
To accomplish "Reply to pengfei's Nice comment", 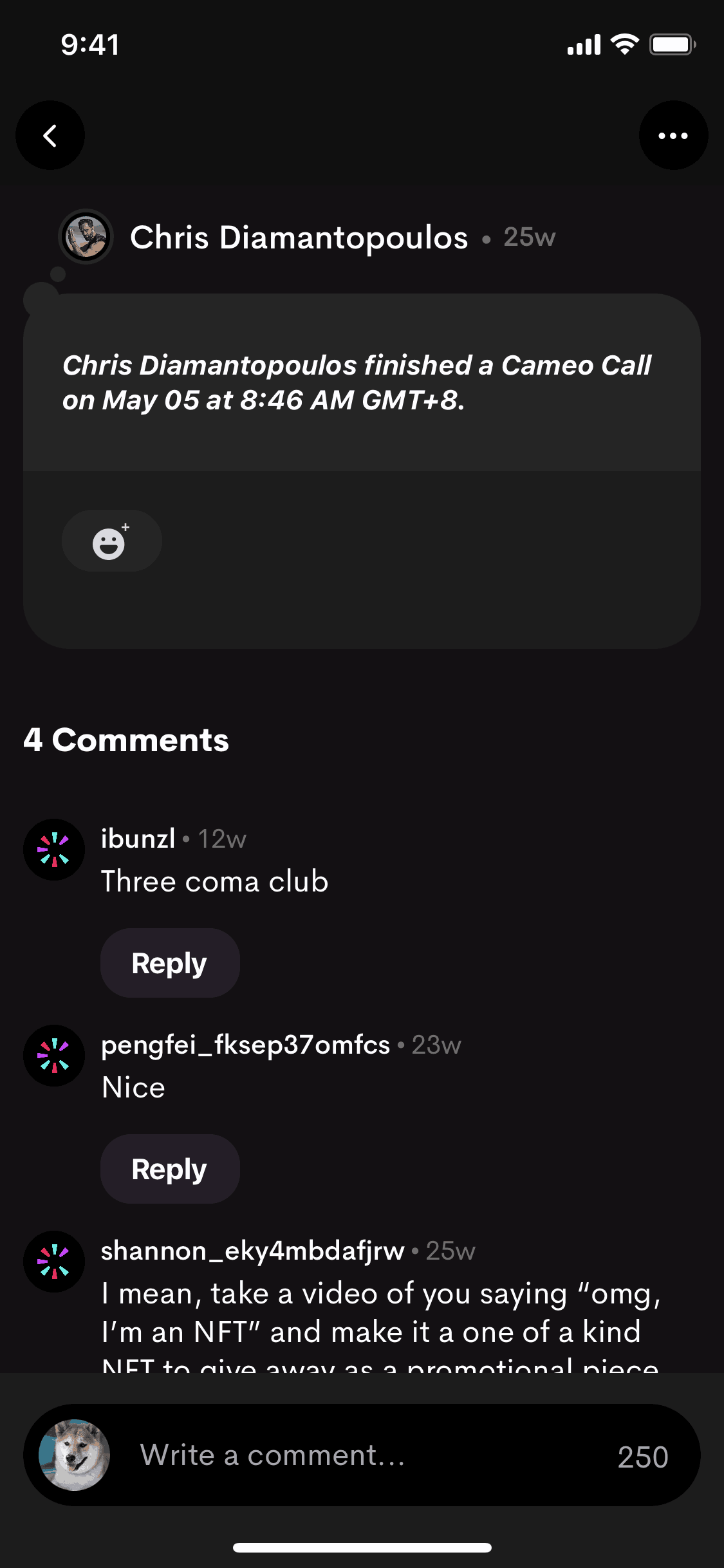I will coord(170,1169).
